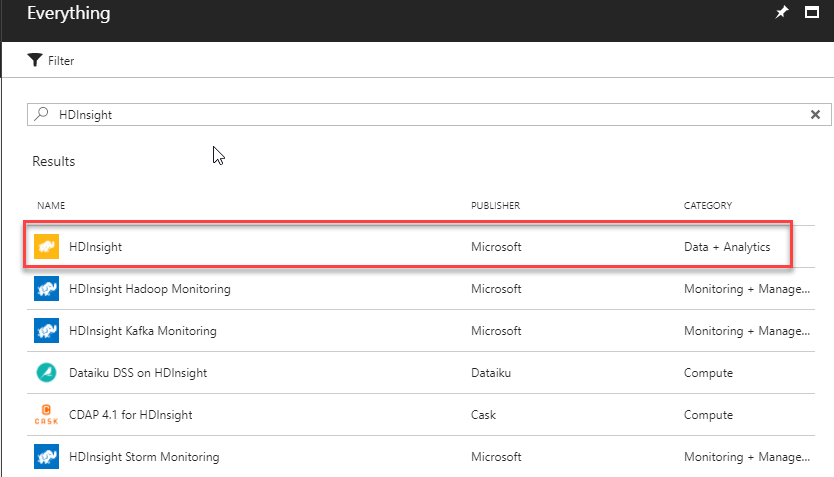Click the HDInsight Hadoop Monitoring icon
This screenshot has height=477, width=834.
pos(46,289)
